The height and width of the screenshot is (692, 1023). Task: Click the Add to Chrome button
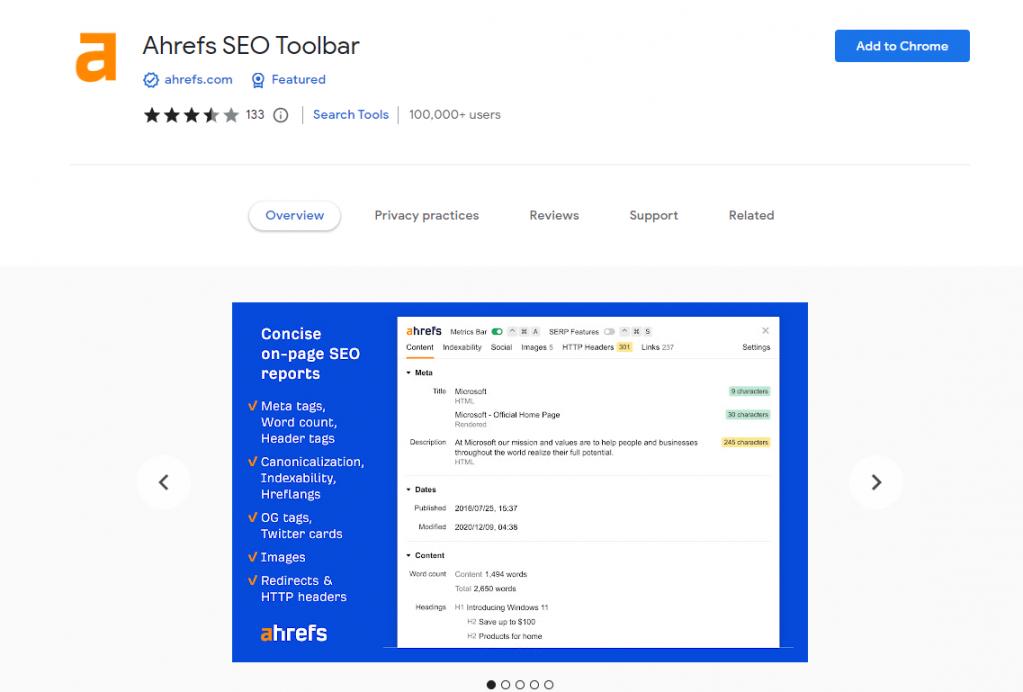[x=902, y=46]
